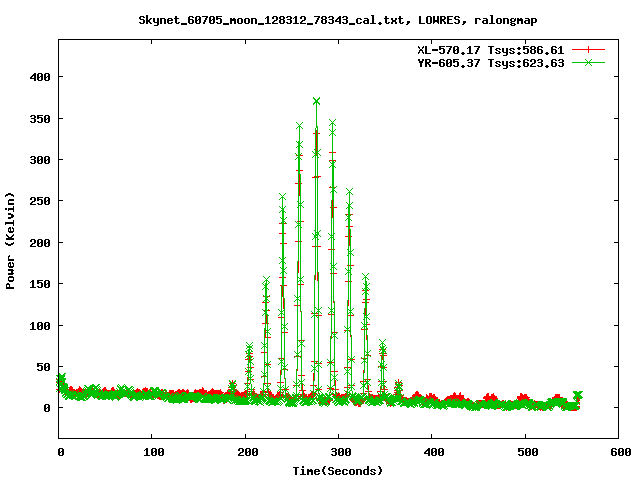The image size is (640, 480).
Task: Click the chart title beginning with Skynet_60705_moon
Action: [x=320, y=20]
